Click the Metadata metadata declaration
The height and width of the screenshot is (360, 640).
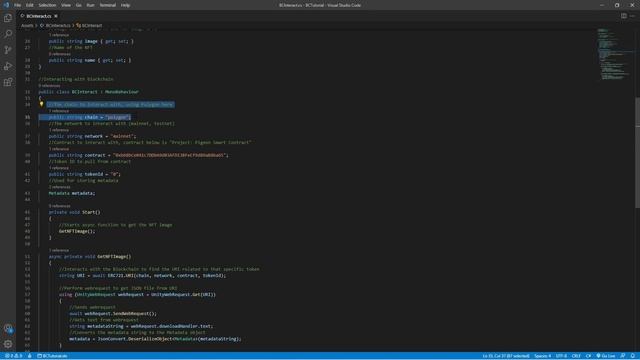point(72,193)
